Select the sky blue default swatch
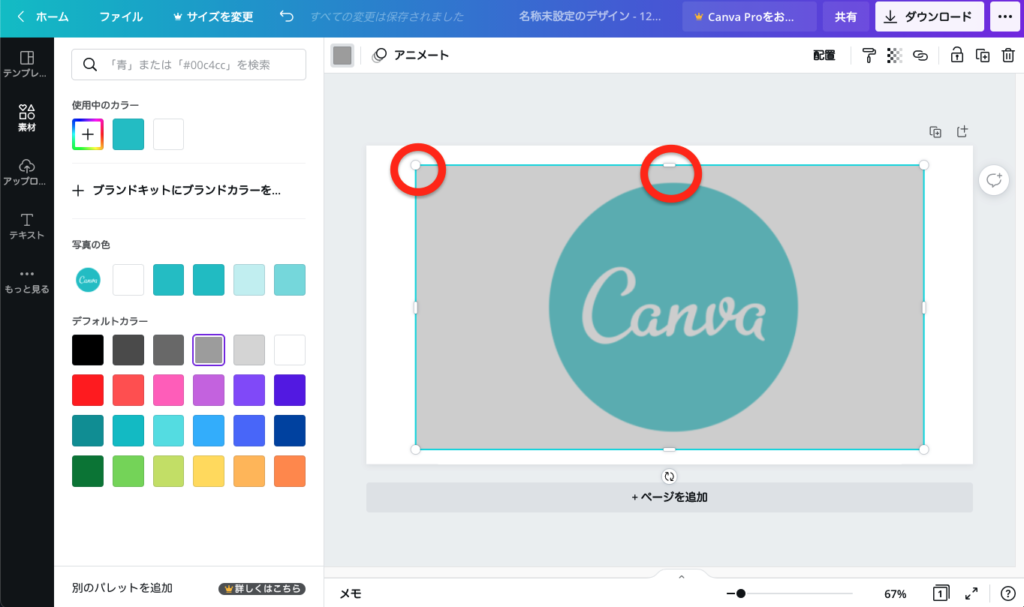This screenshot has height=607, width=1024. 208,431
